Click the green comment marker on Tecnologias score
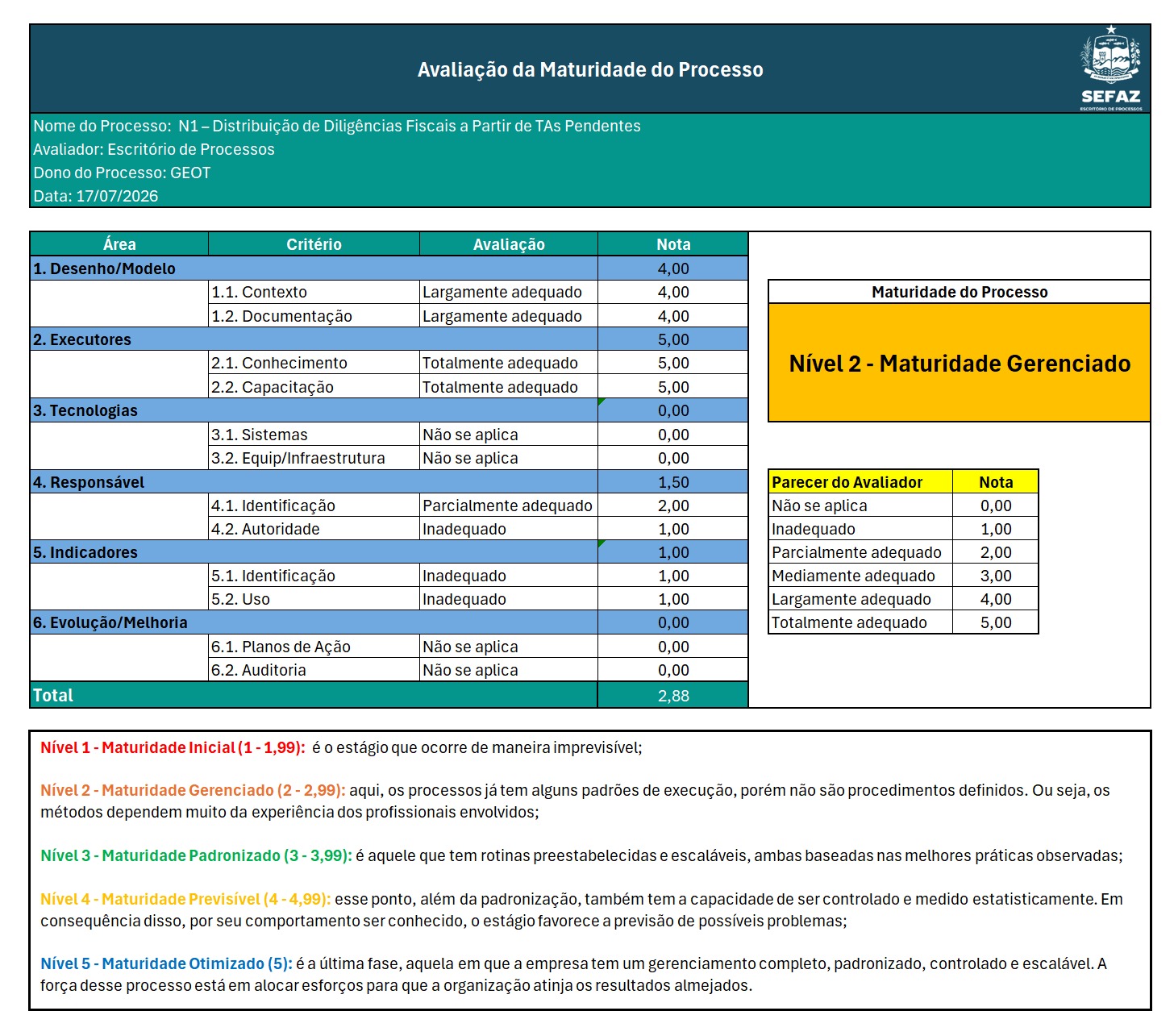Screen dimensions: 1174x1036 602,402
